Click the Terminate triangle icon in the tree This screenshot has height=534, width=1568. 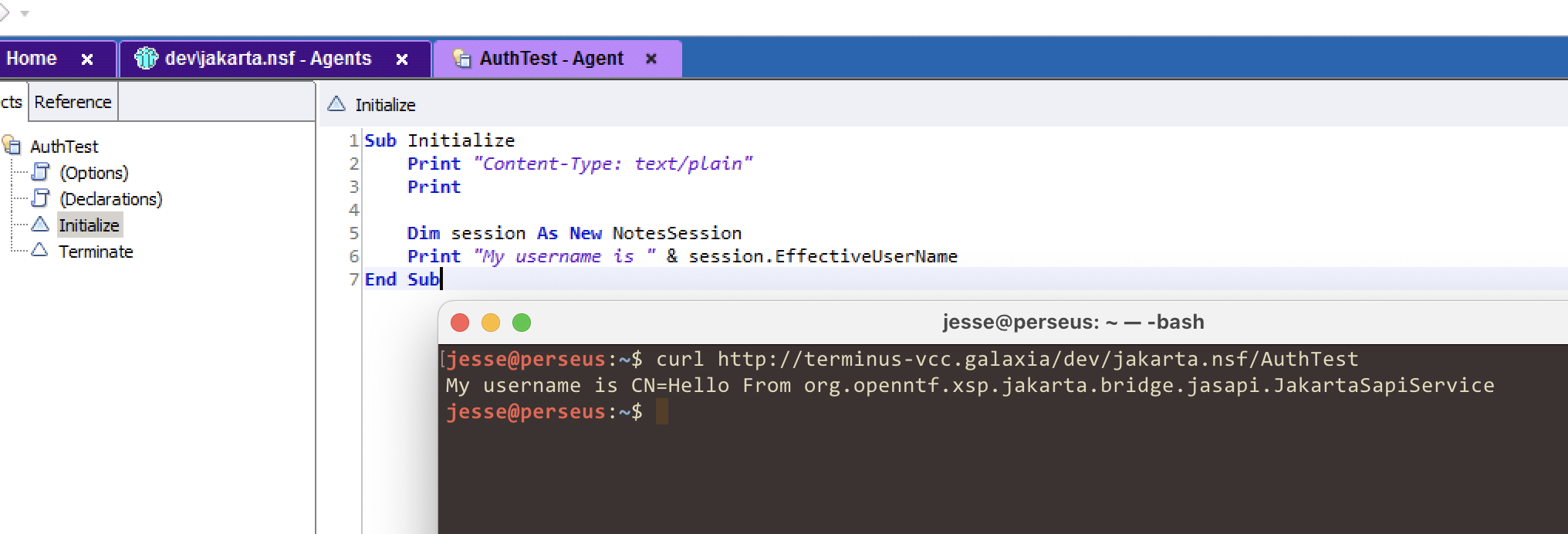point(40,251)
